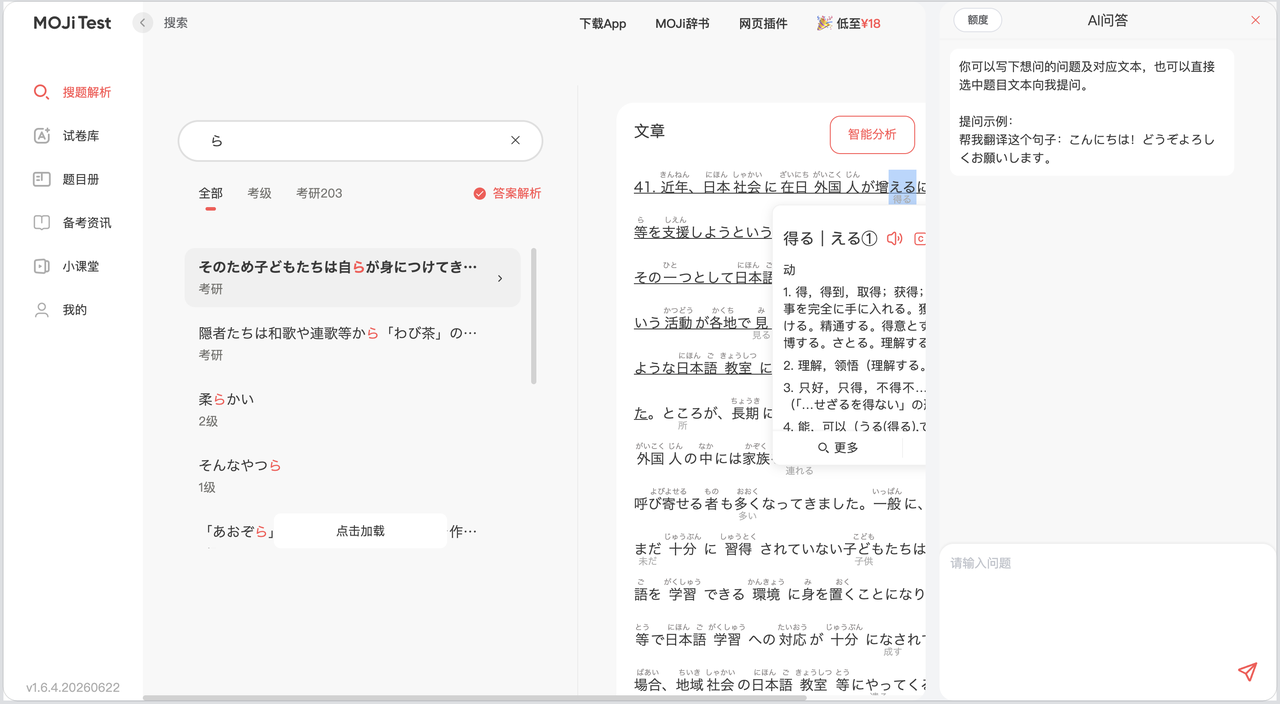Click the 低至¥18 promotion link

coord(849,23)
